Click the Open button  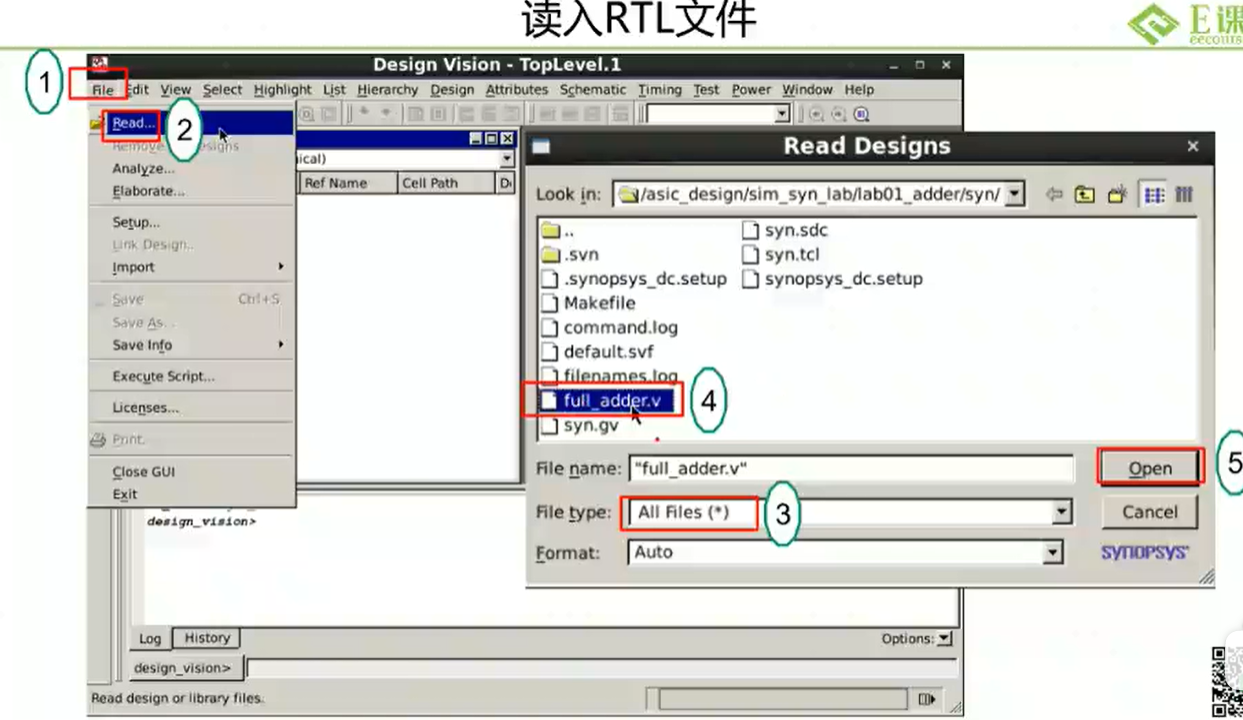click(1150, 468)
